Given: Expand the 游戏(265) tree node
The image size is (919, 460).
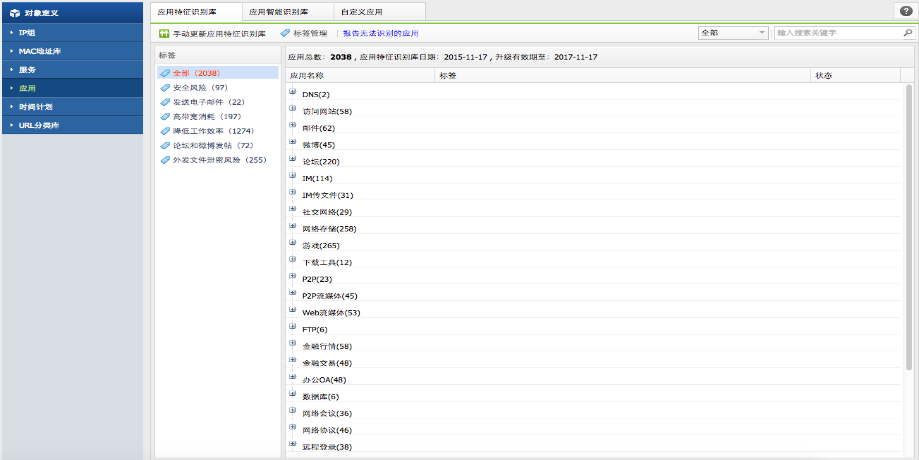Looking at the screenshot, I should pos(293,244).
